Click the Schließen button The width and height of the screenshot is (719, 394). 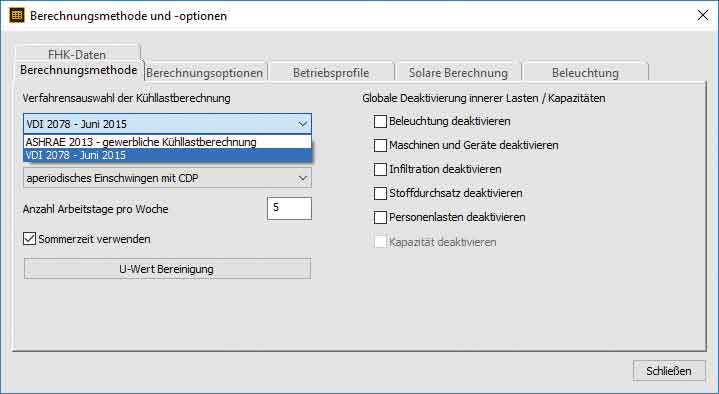coord(669,371)
